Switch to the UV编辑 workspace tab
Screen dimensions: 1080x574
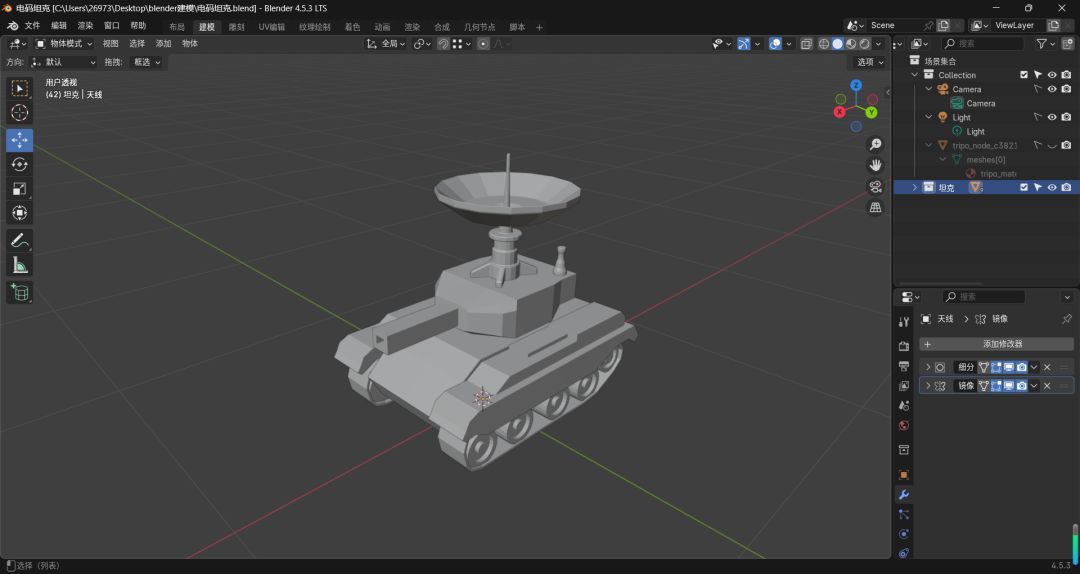pyautogui.click(x=271, y=27)
